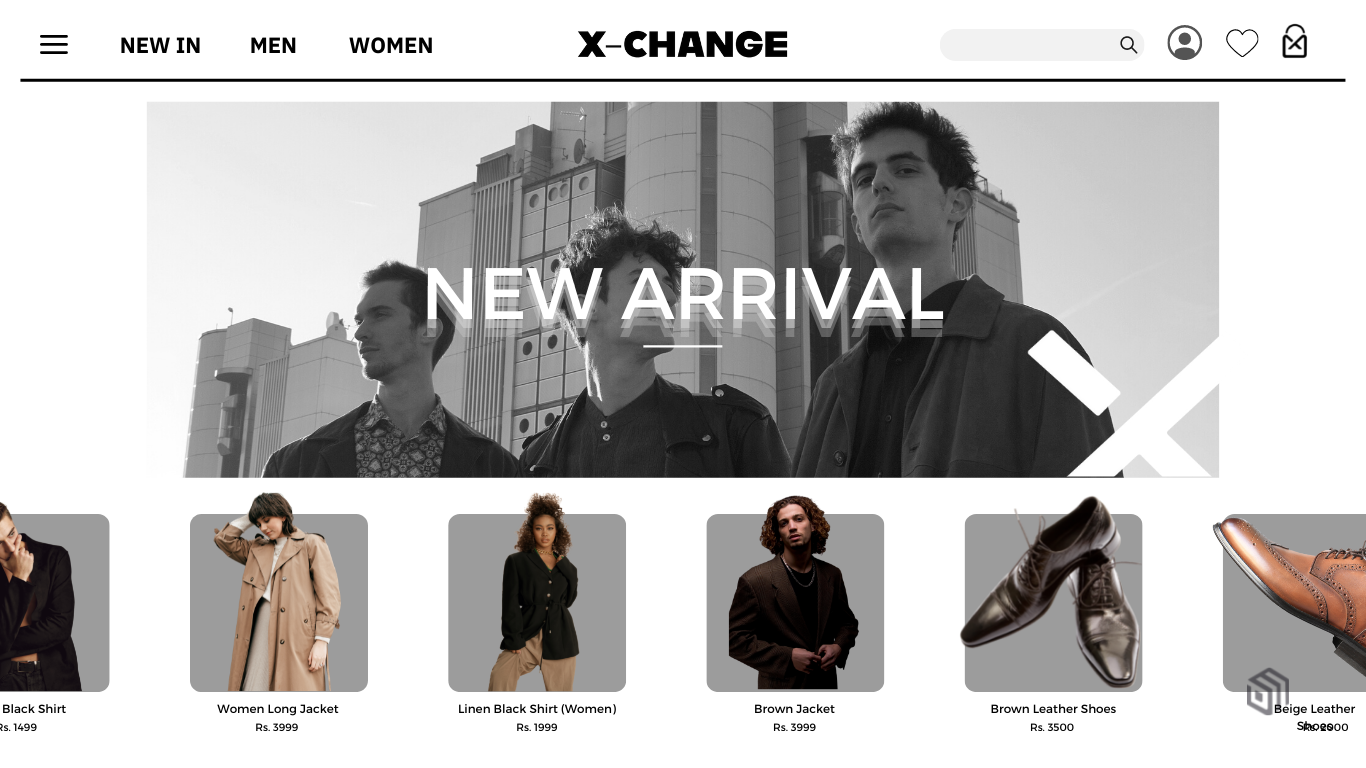Click the NEW ARRIVAL banner image
Screen dimensions: 1366x768
click(x=683, y=290)
